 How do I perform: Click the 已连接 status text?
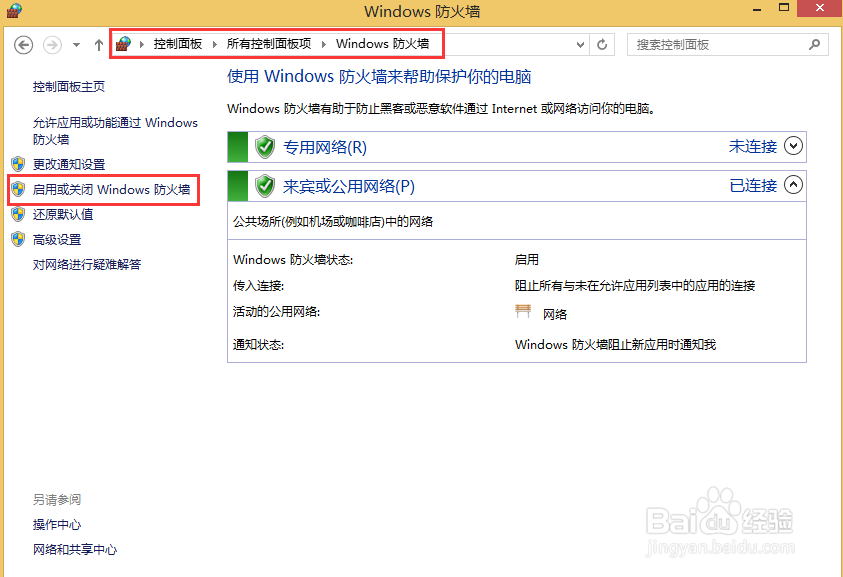(753, 186)
